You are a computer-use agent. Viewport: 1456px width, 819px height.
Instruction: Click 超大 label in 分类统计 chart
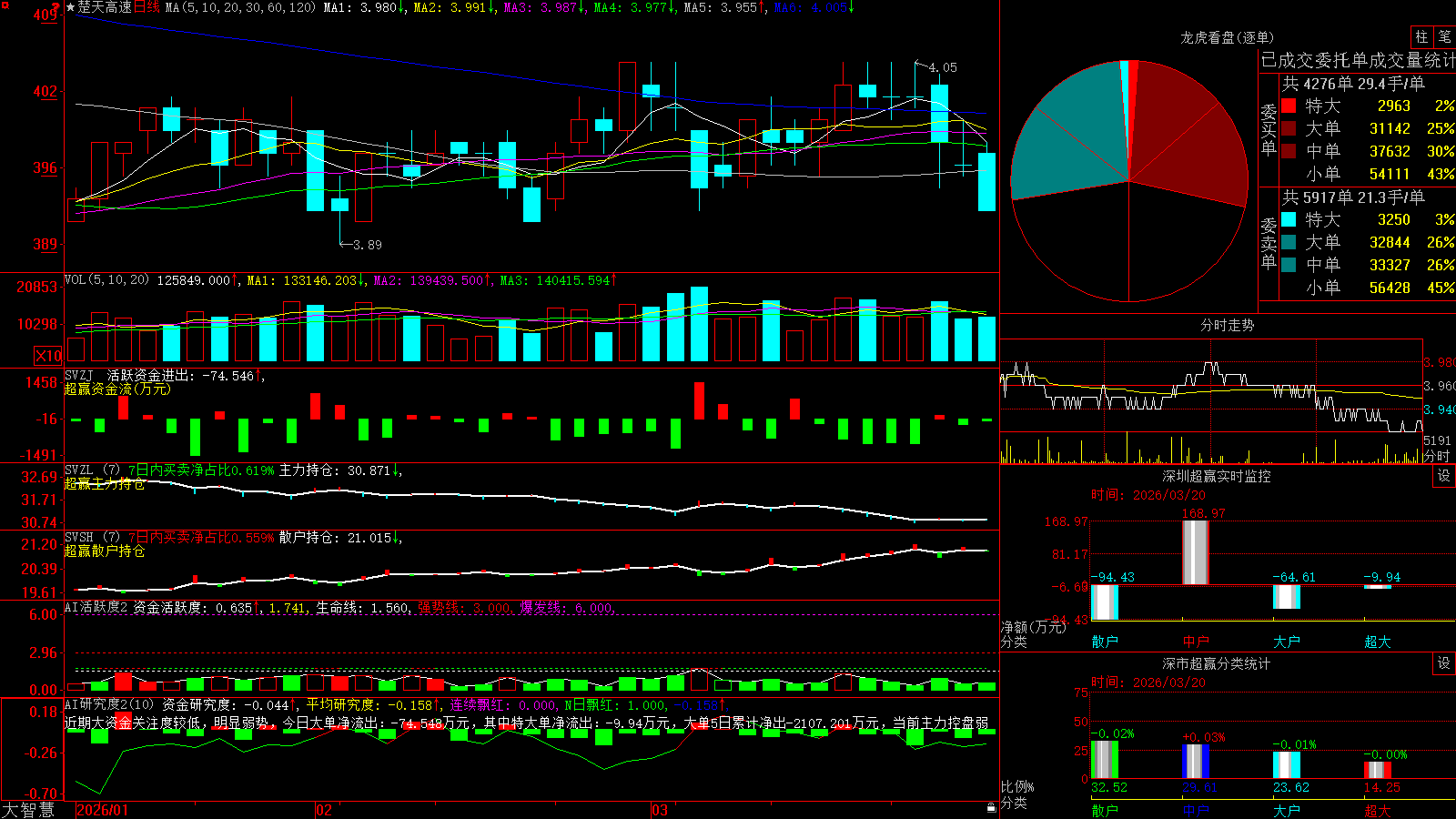(1378, 810)
